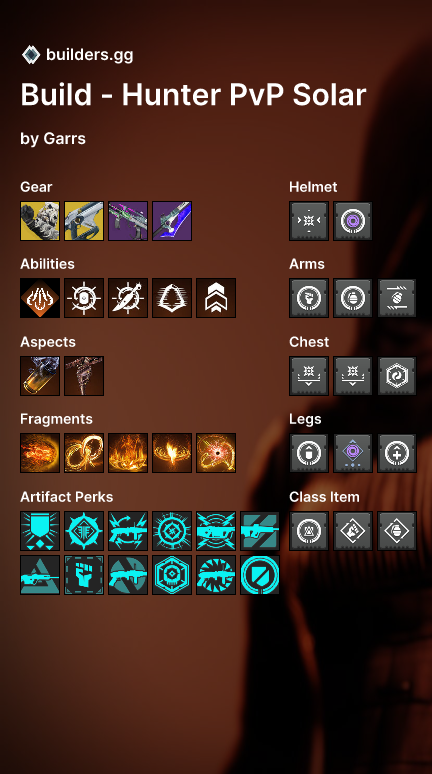Select the Solar super ability icon
The width and height of the screenshot is (432, 774).
(x=40, y=298)
